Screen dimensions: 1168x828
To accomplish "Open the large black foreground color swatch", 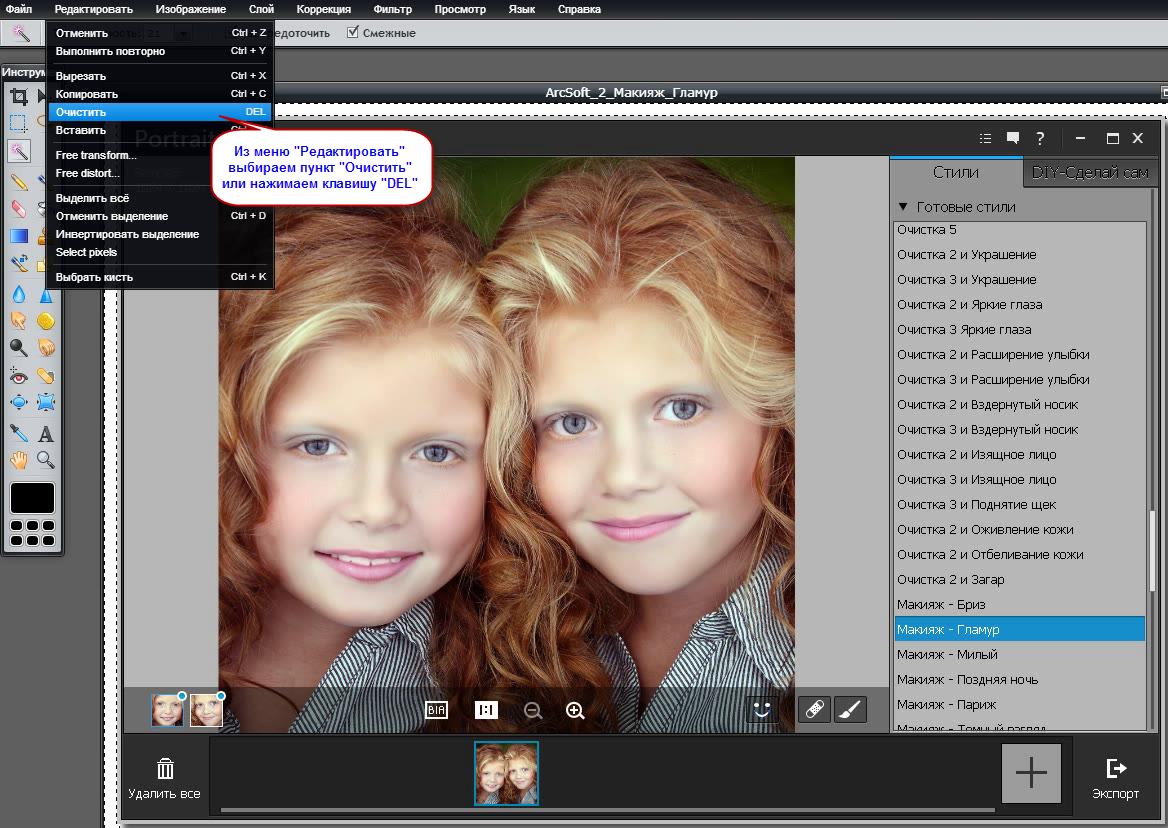I will (32, 498).
